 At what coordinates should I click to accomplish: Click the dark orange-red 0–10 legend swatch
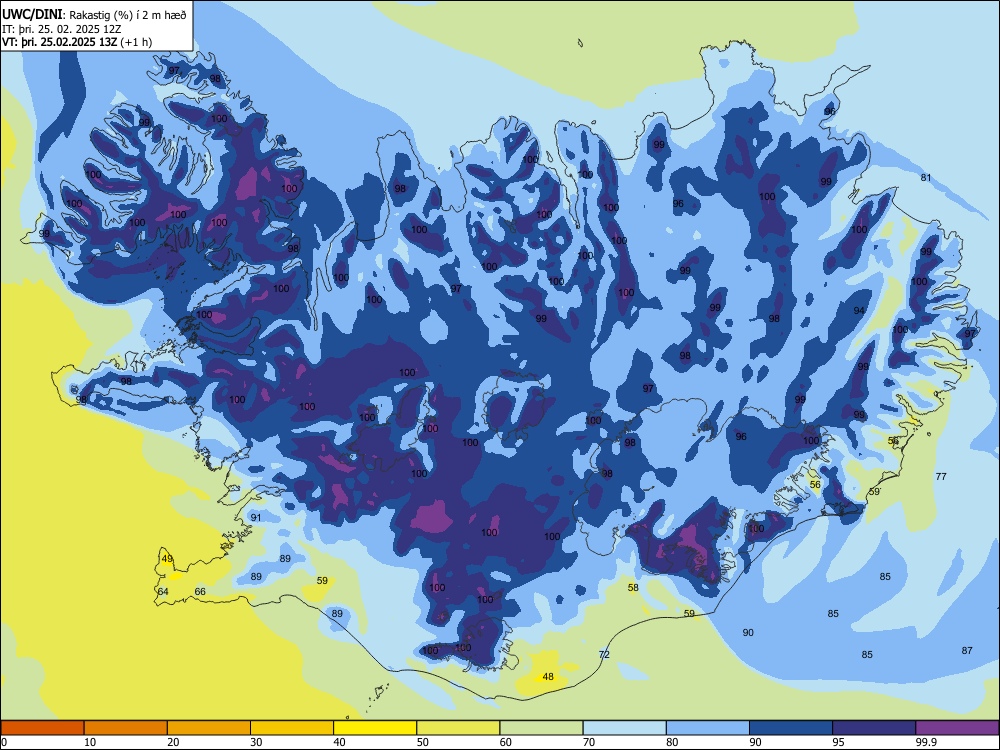[x=42, y=728]
